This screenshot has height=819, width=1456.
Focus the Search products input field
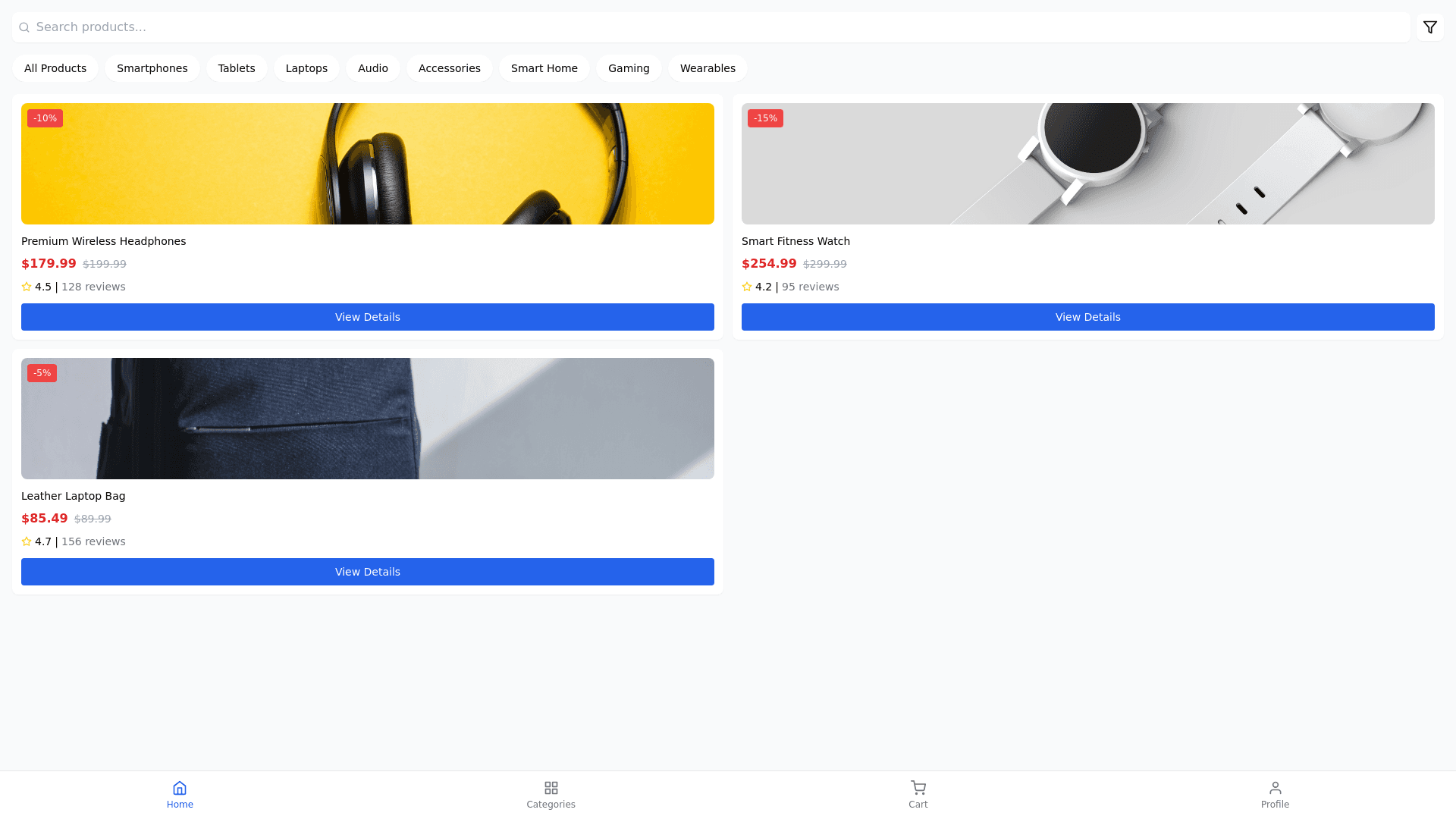coord(713,27)
